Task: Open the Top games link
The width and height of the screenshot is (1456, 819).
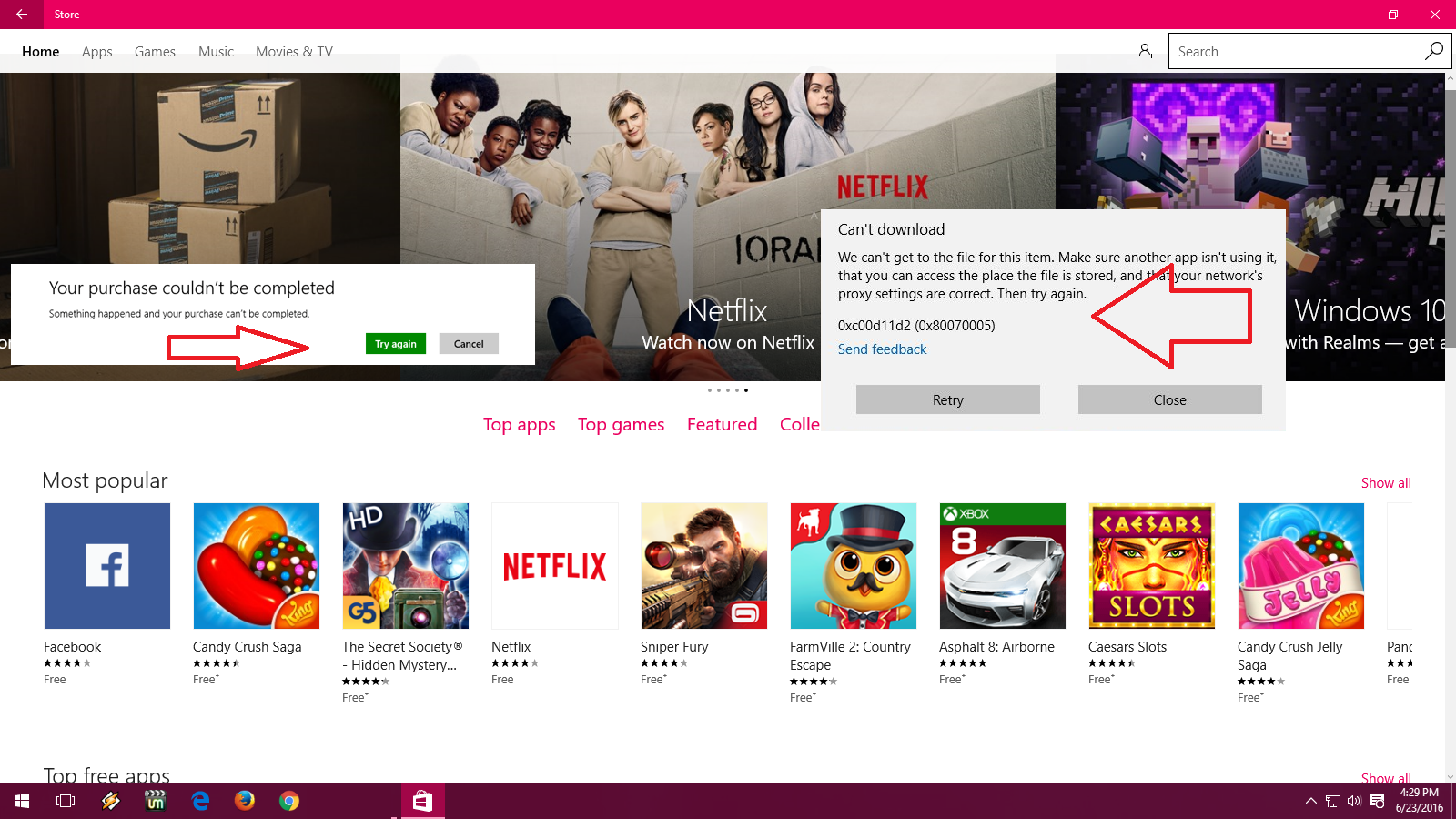Action: pyautogui.click(x=622, y=425)
